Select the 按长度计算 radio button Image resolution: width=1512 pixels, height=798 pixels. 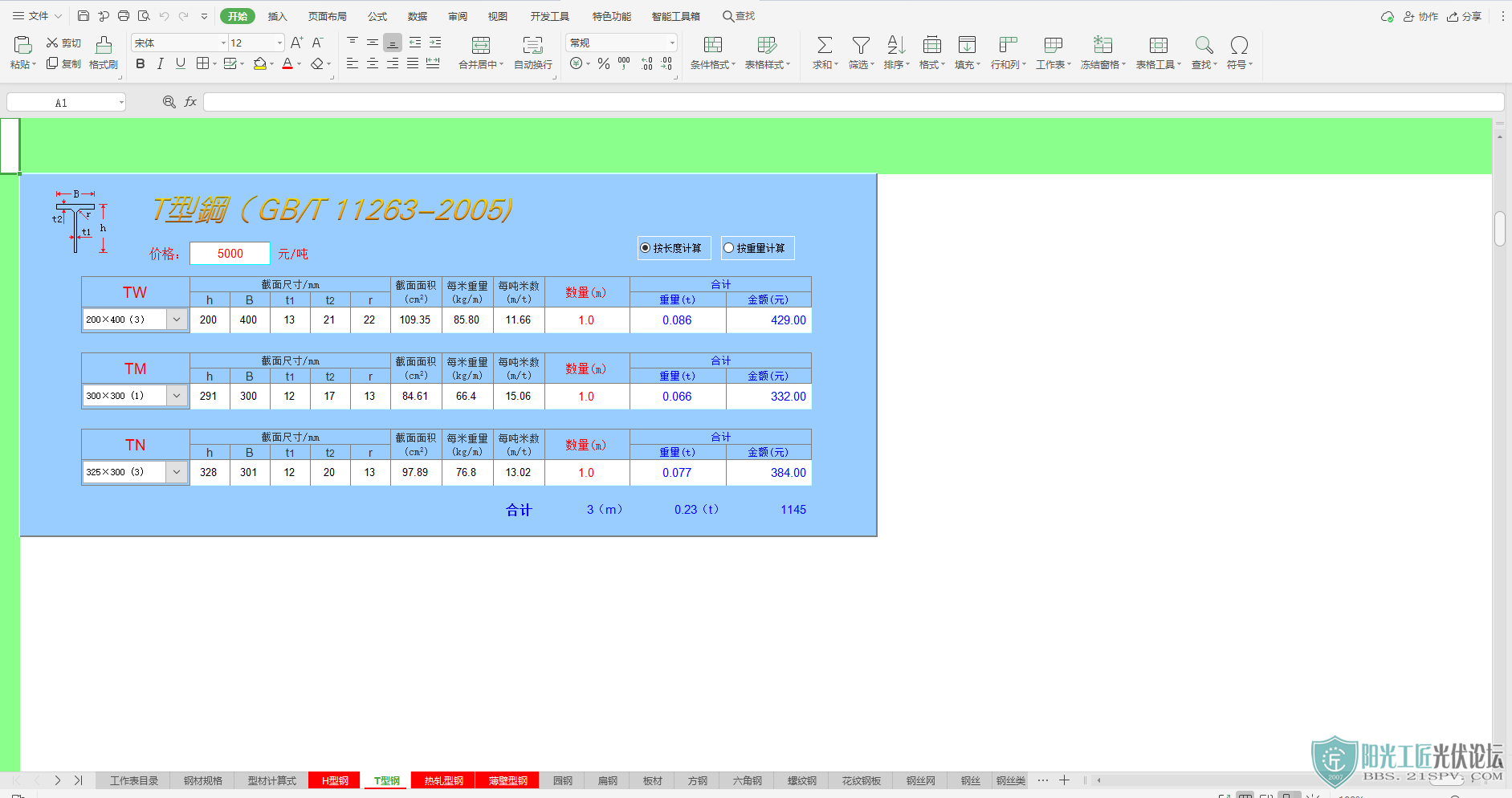point(645,248)
